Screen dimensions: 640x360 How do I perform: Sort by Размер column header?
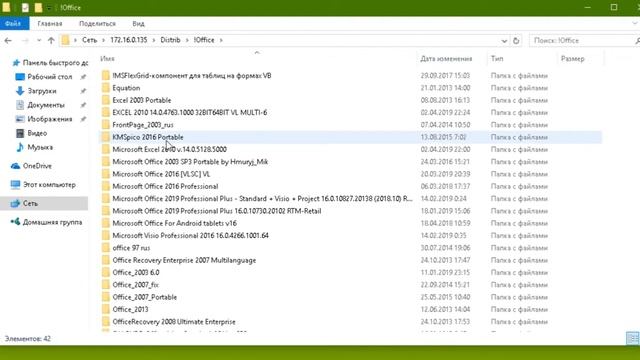(572, 59)
